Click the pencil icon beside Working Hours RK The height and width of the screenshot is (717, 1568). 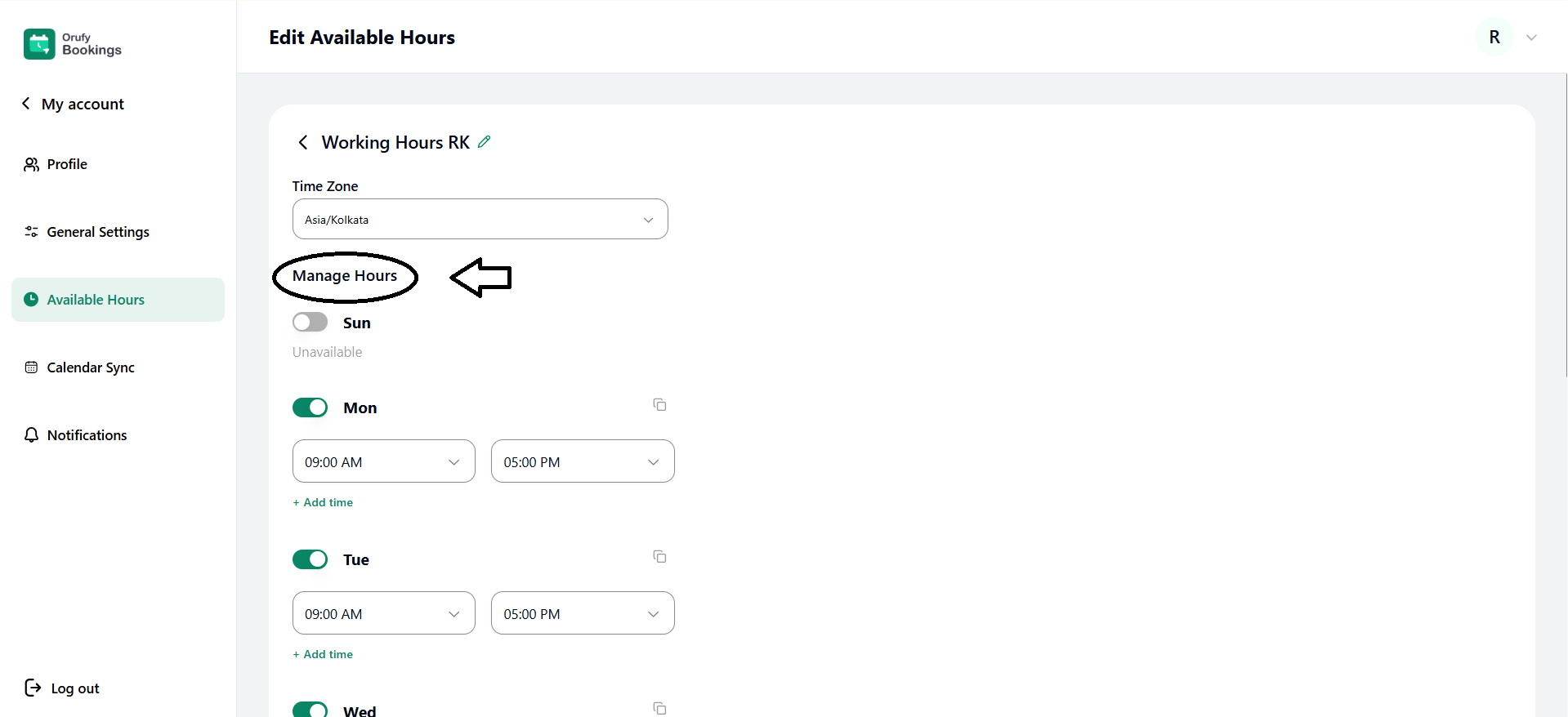coord(485,142)
